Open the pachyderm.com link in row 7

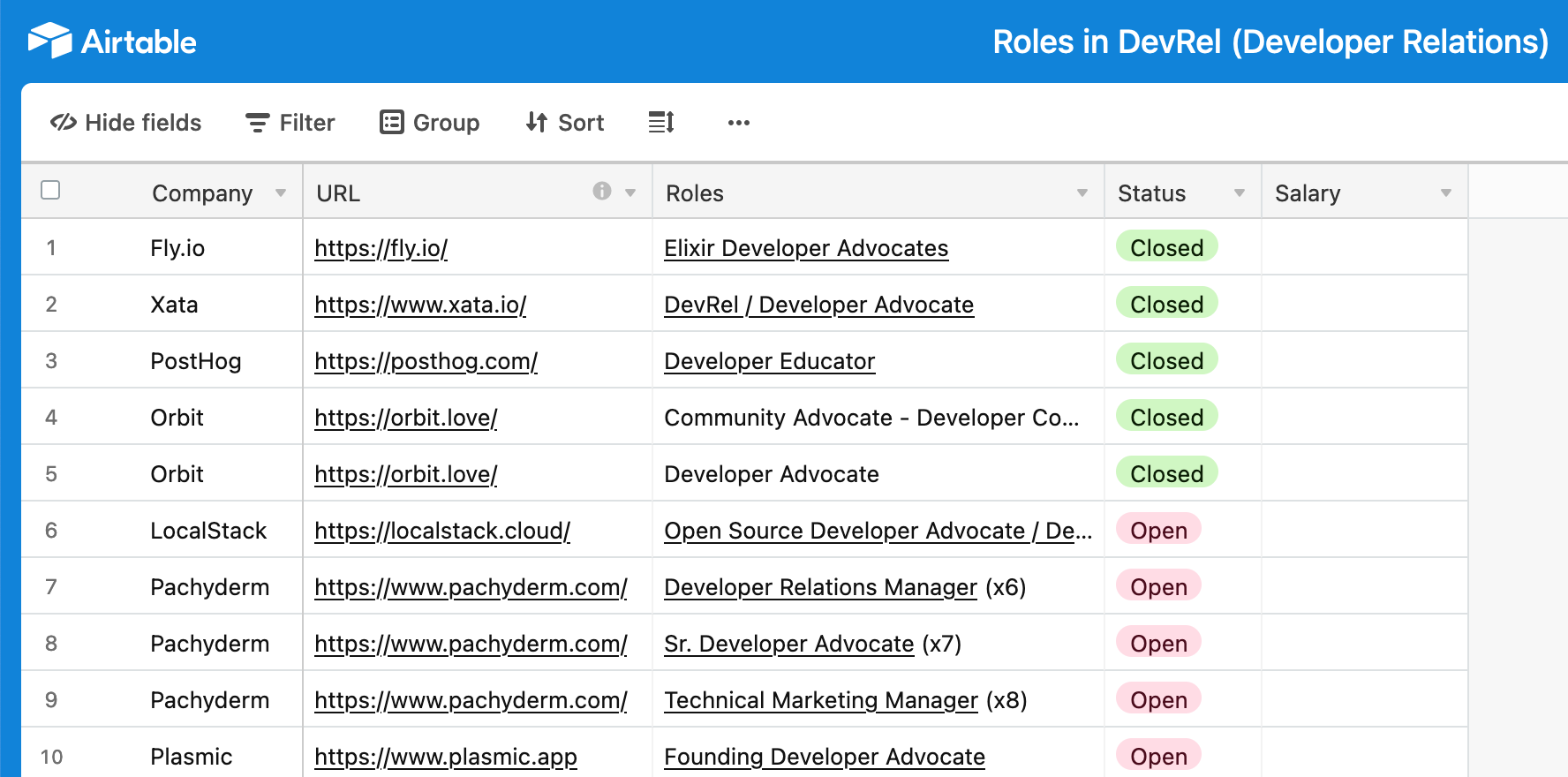tap(471, 587)
